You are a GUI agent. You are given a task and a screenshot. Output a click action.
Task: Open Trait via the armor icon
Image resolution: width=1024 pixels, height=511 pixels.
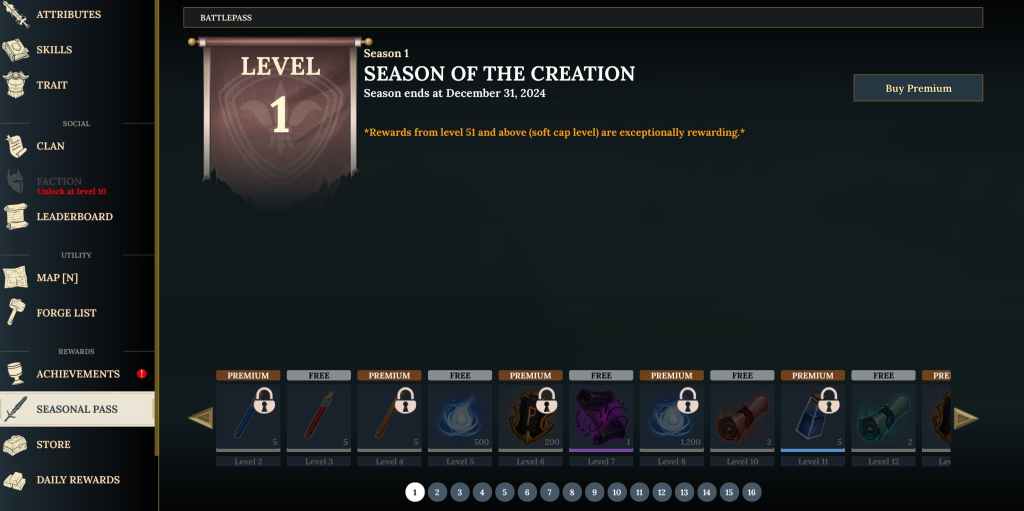click(x=16, y=85)
